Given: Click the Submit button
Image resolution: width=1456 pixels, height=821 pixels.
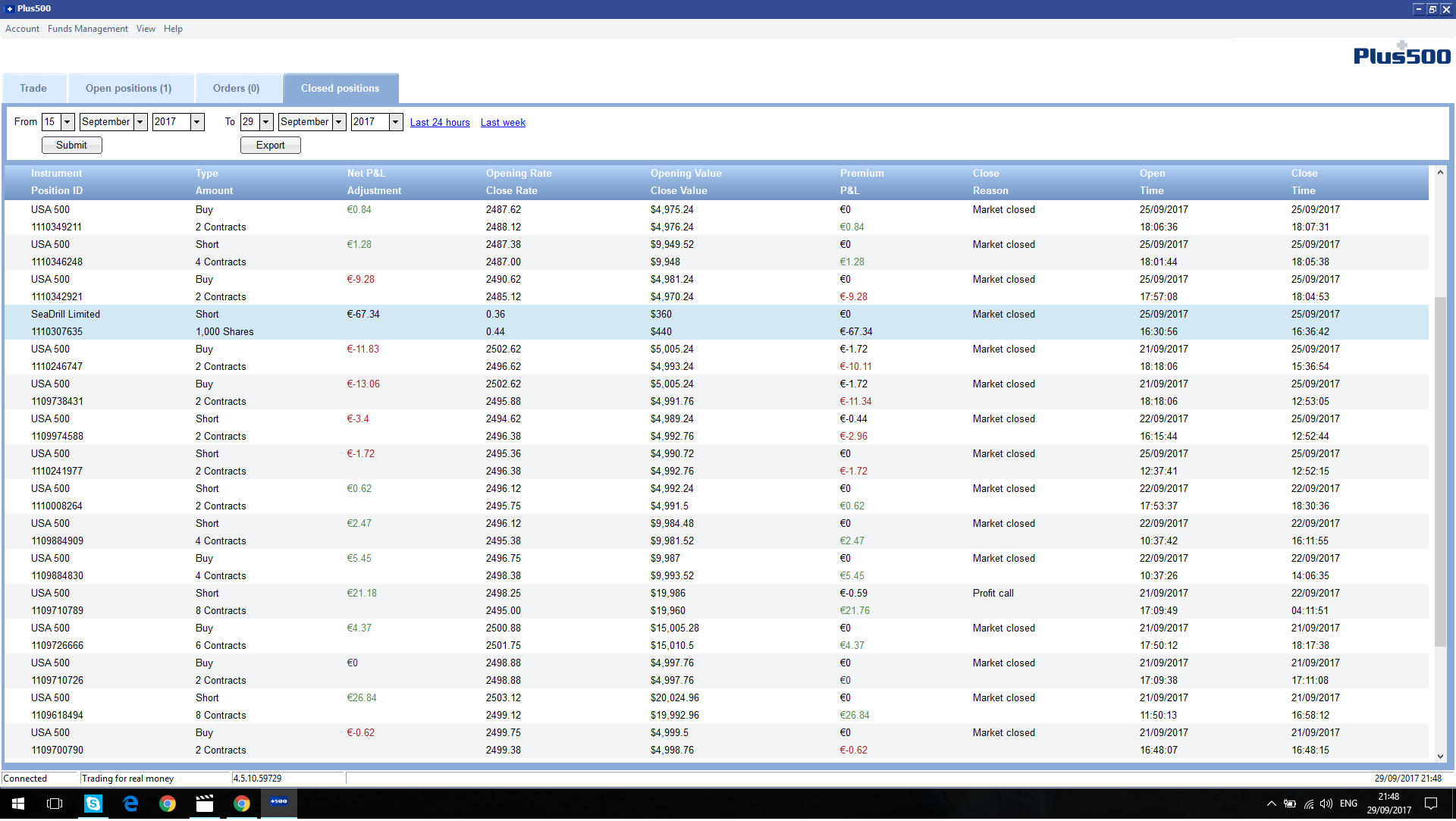Looking at the screenshot, I should coord(71,146).
